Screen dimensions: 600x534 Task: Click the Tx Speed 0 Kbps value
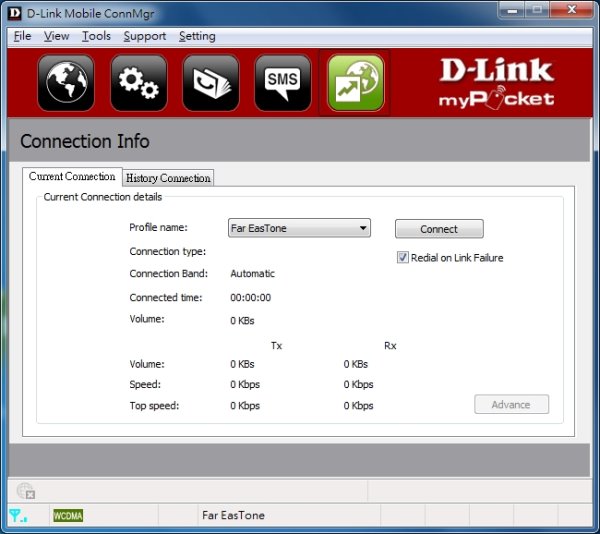click(x=245, y=384)
